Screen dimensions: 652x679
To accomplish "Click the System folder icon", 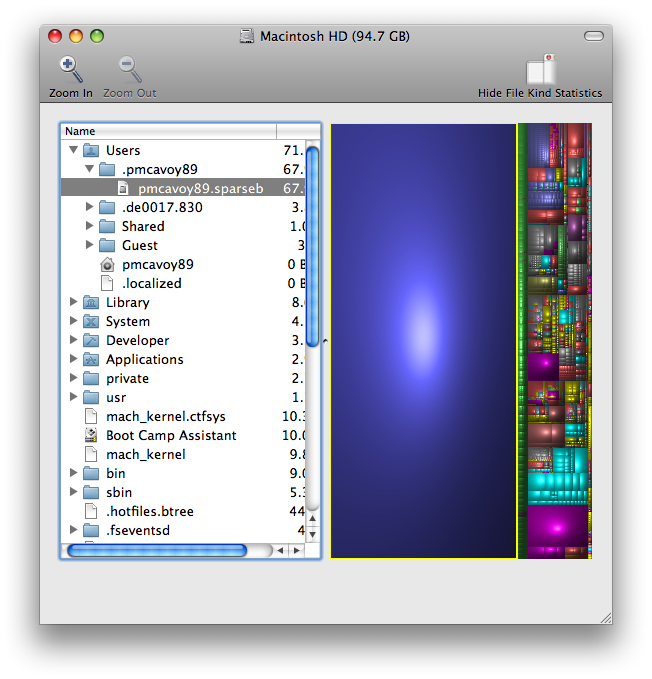I will 91,321.
